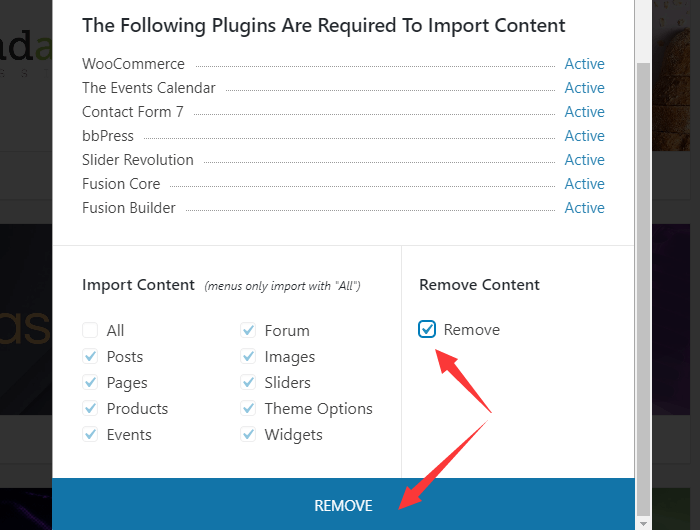This screenshot has height=530, width=700.
Task: Toggle the Images import checkbox
Action: click(248, 357)
